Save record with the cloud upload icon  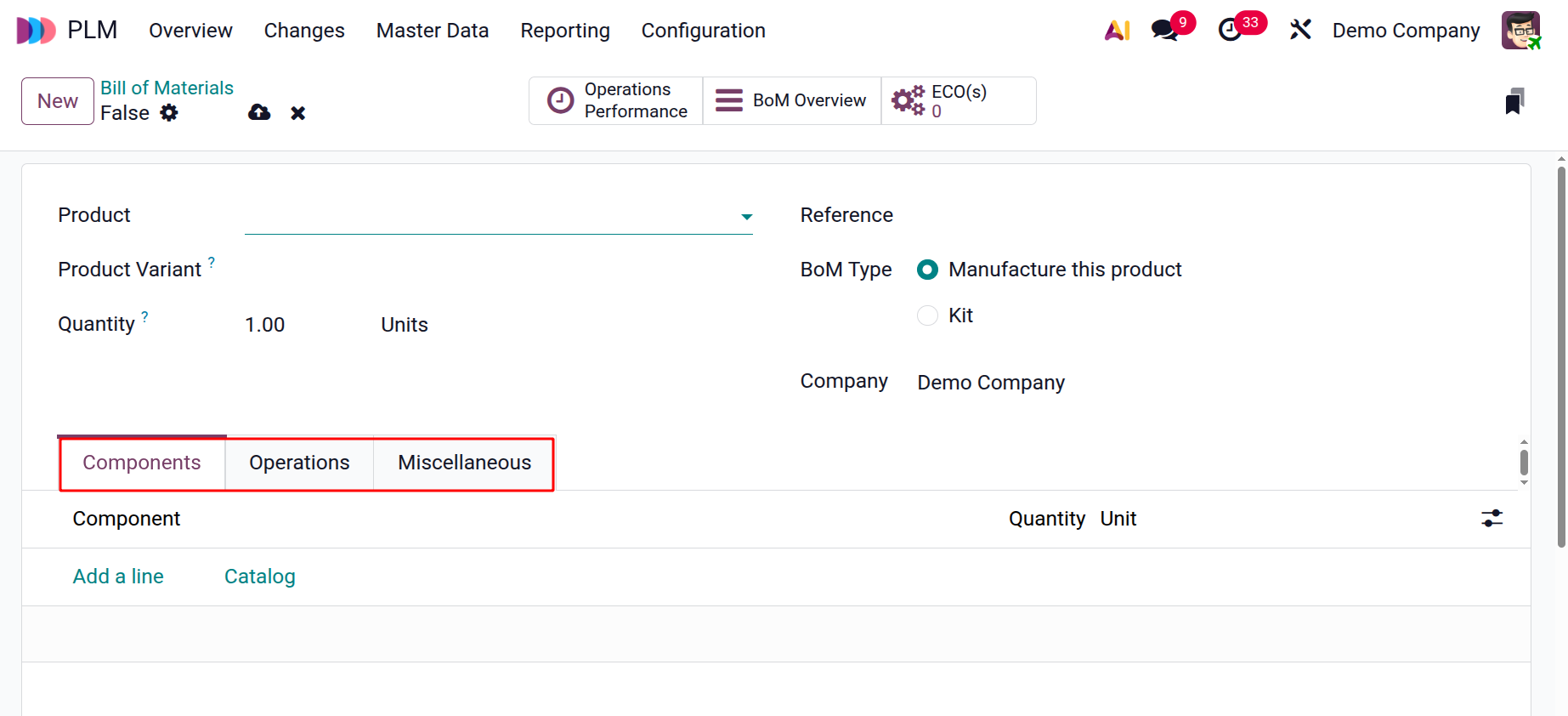pyautogui.click(x=259, y=113)
